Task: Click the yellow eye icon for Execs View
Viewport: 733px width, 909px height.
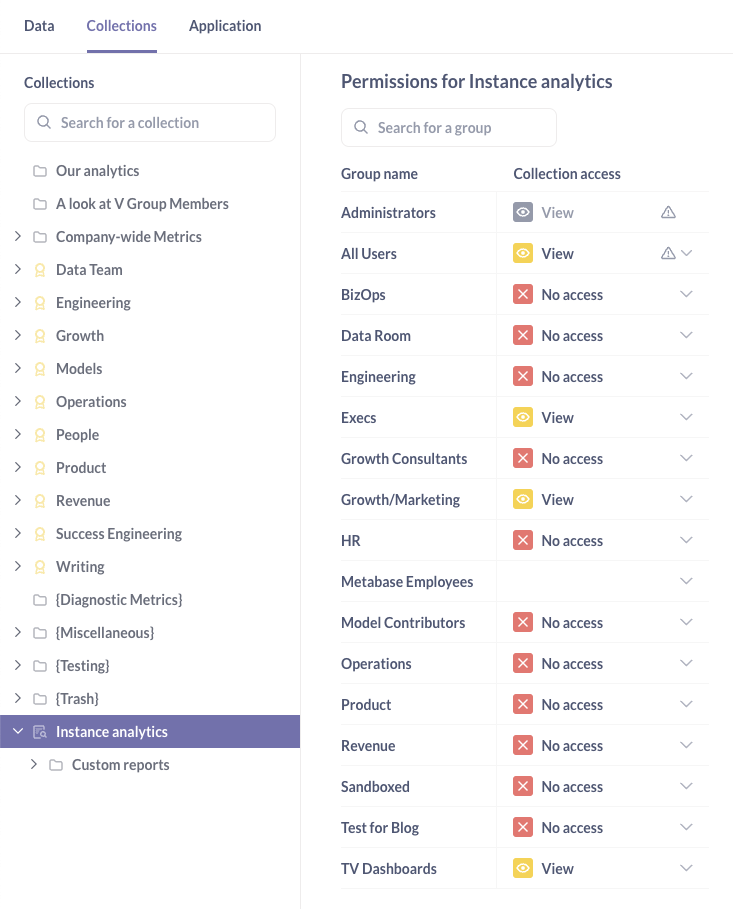Action: tap(523, 417)
